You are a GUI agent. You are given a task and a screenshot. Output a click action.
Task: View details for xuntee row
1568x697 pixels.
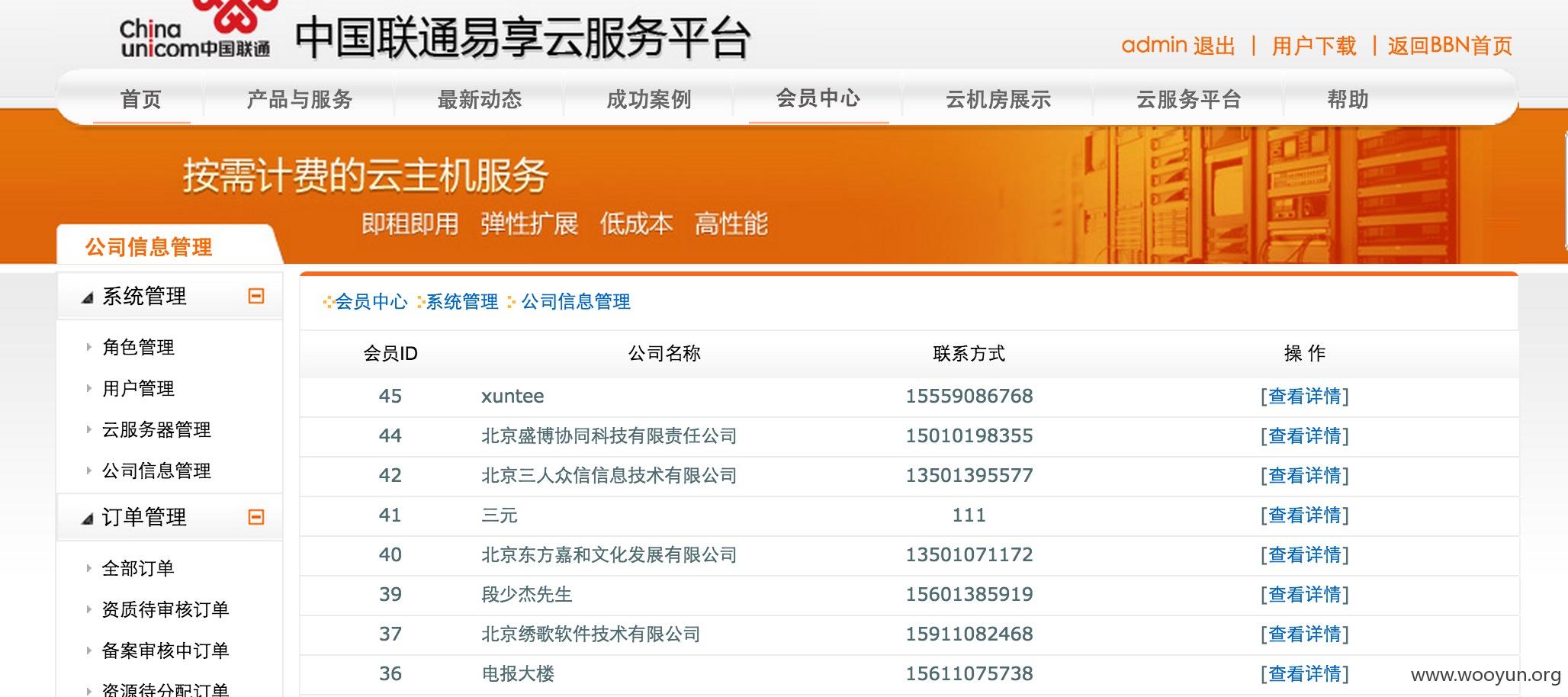coord(1305,397)
